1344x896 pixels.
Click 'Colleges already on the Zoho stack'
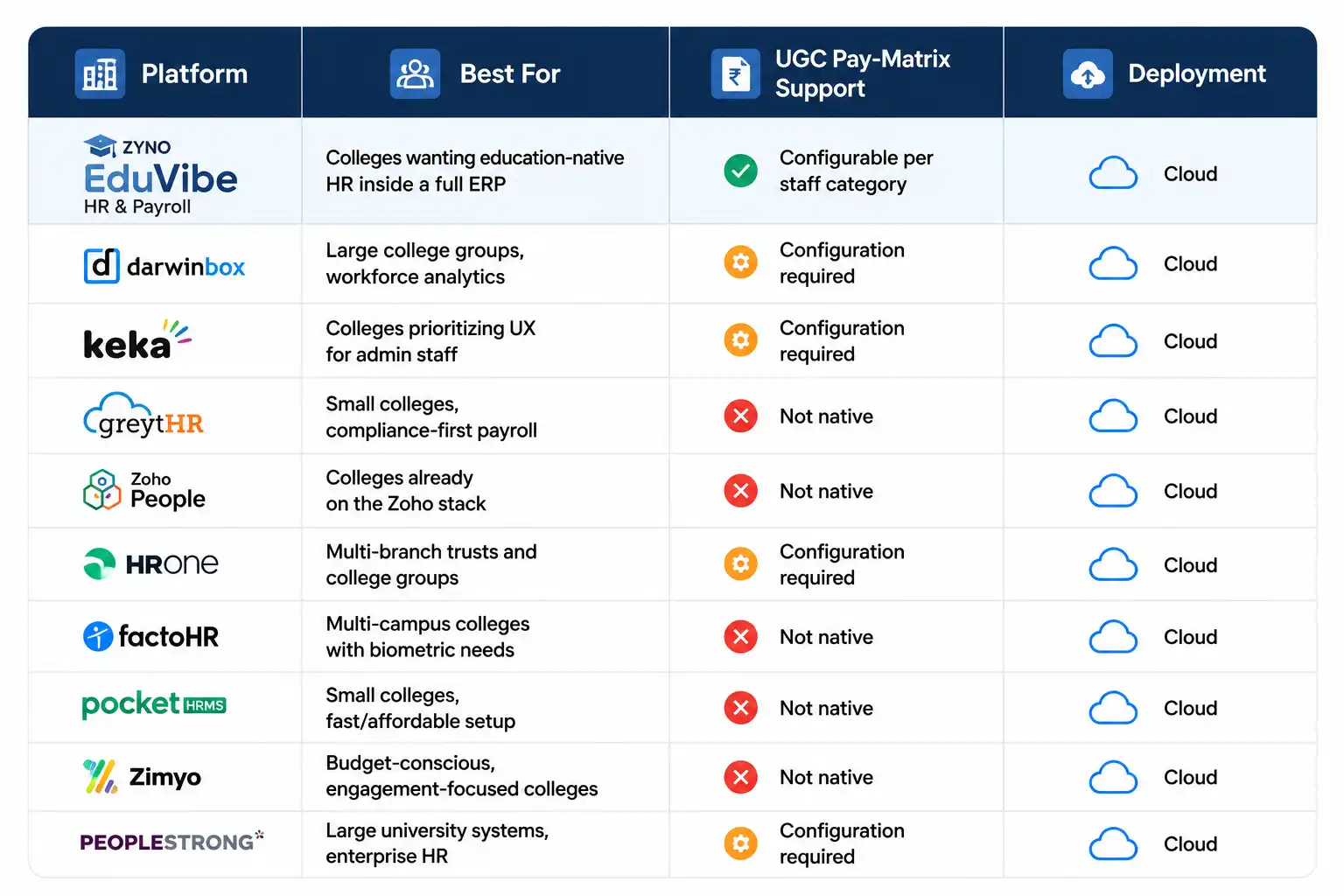406,491
